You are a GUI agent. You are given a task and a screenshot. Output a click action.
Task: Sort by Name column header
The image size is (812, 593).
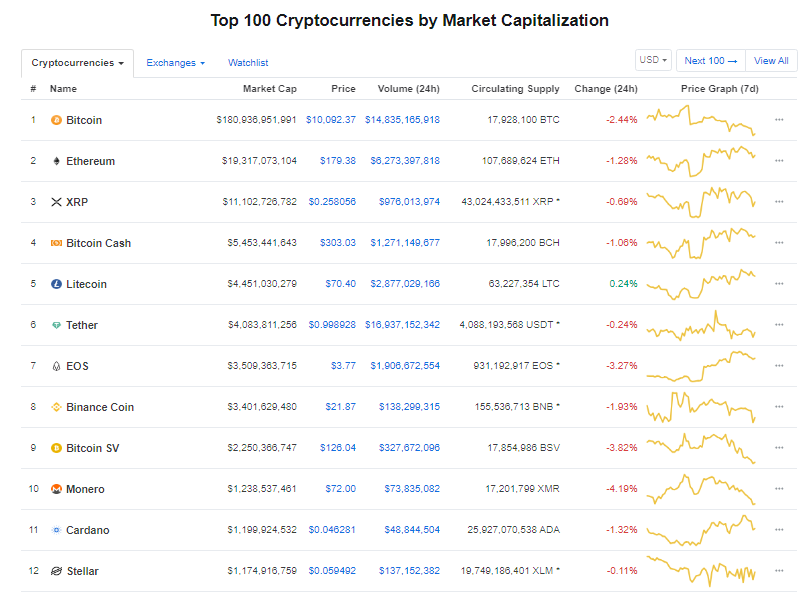coord(63,89)
